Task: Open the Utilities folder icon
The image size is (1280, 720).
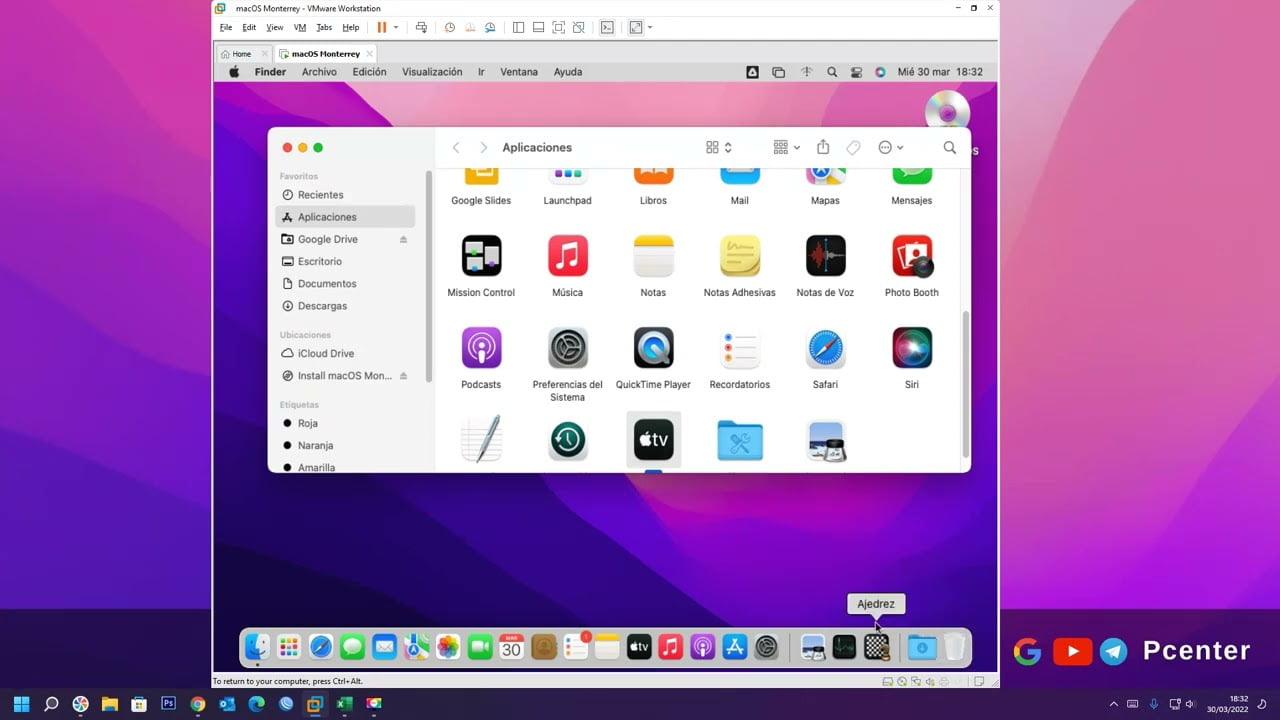Action: pos(739,440)
